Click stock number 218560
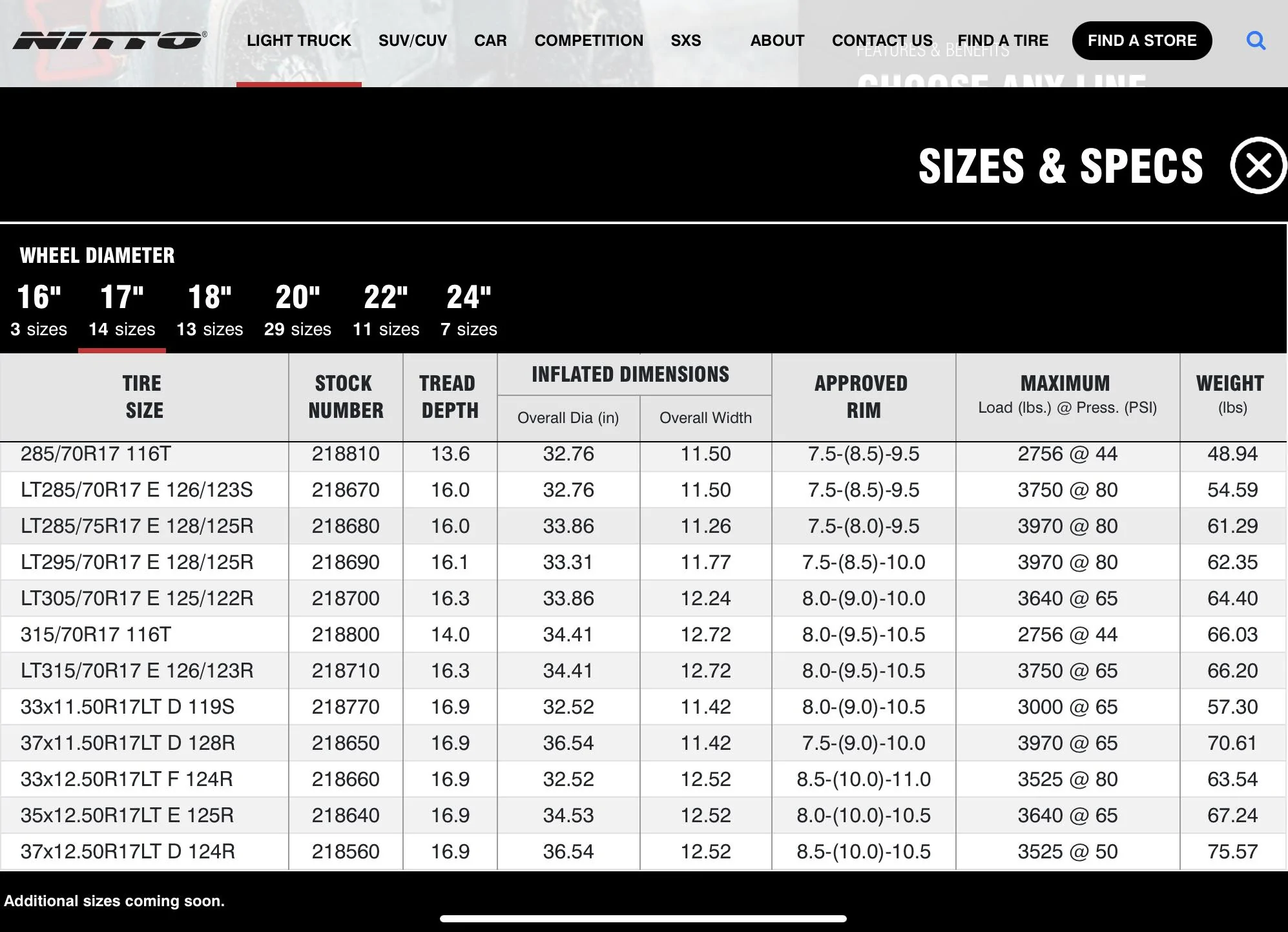 (x=346, y=852)
